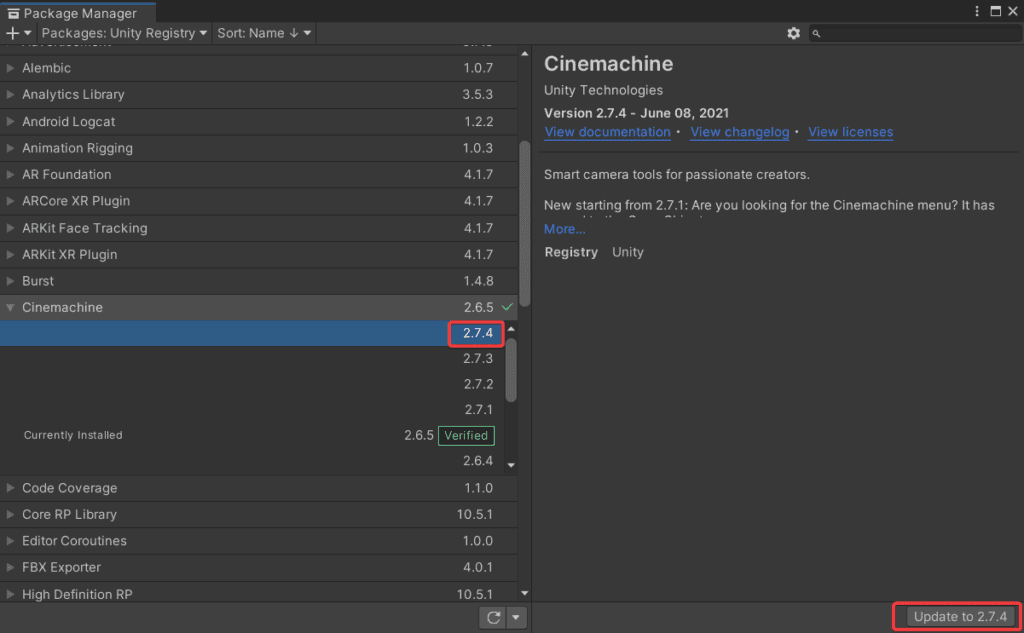Viewport: 1024px width, 633px height.
Task: Expand ARKit Face Tracking package
Action: (x=10, y=228)
